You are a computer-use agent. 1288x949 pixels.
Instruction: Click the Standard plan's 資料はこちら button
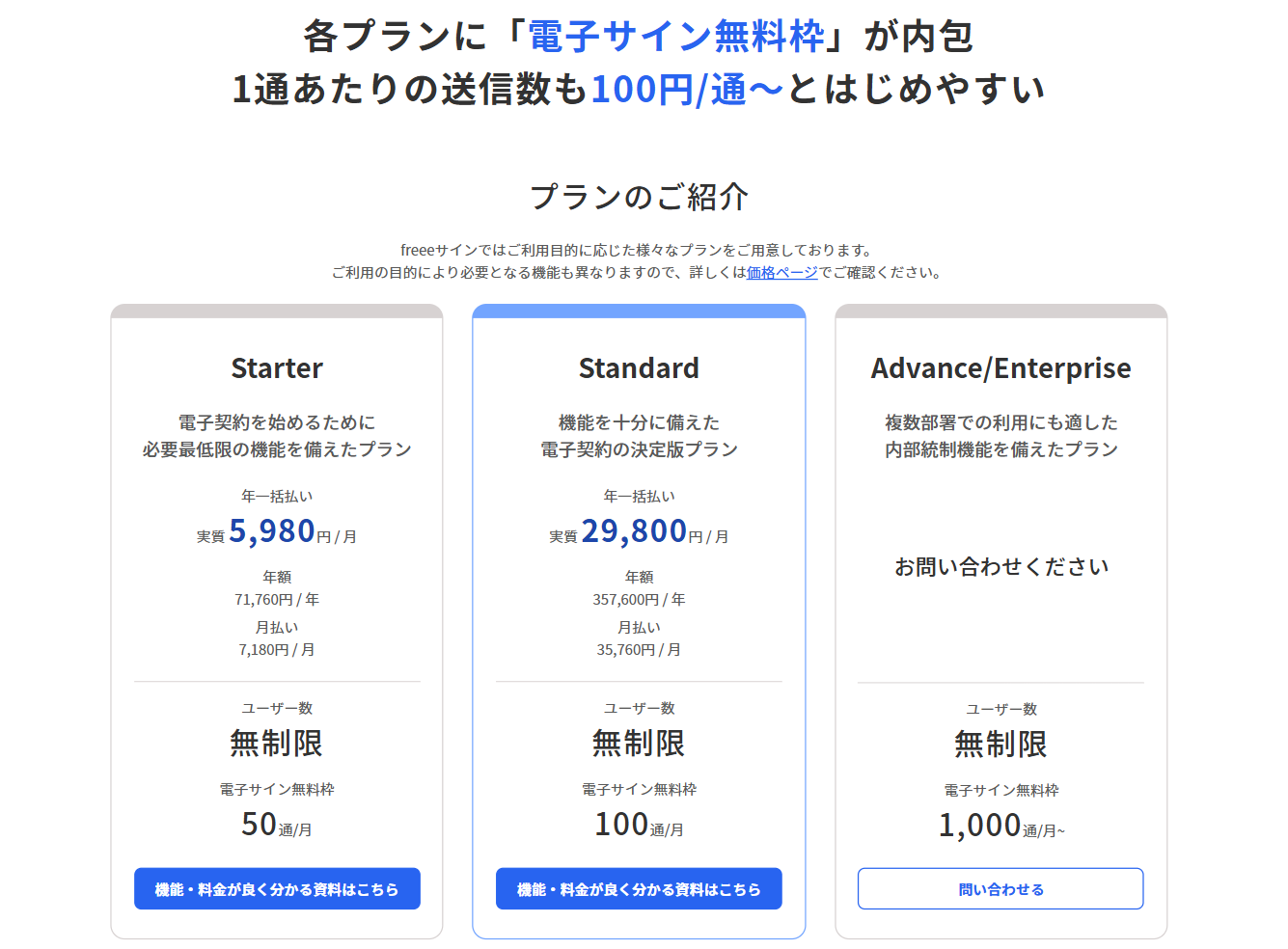pyautogui.click(x=639, y=889)
